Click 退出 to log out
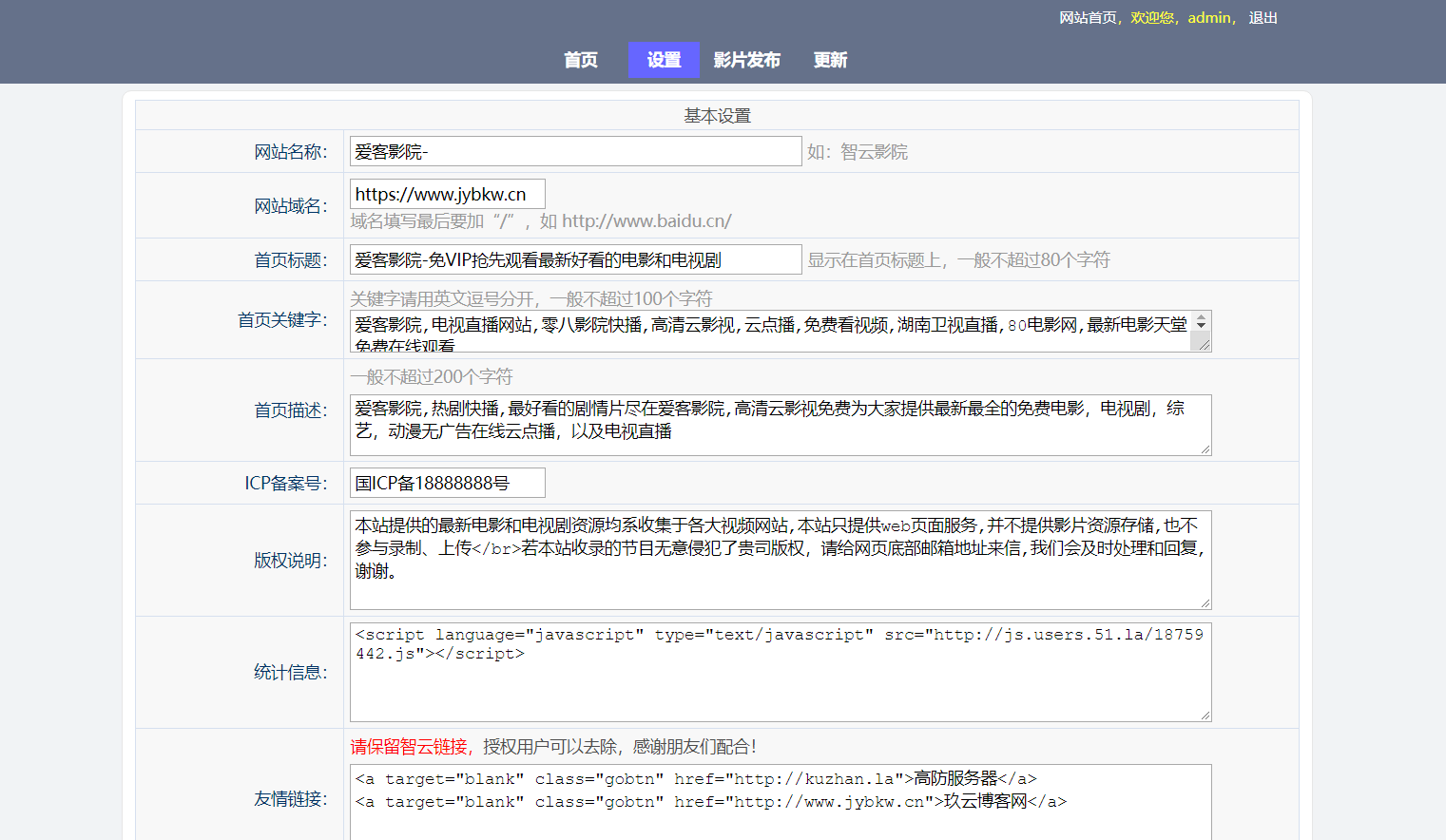This screenshot has width=1446, height=840. [x=1263, y=17]
